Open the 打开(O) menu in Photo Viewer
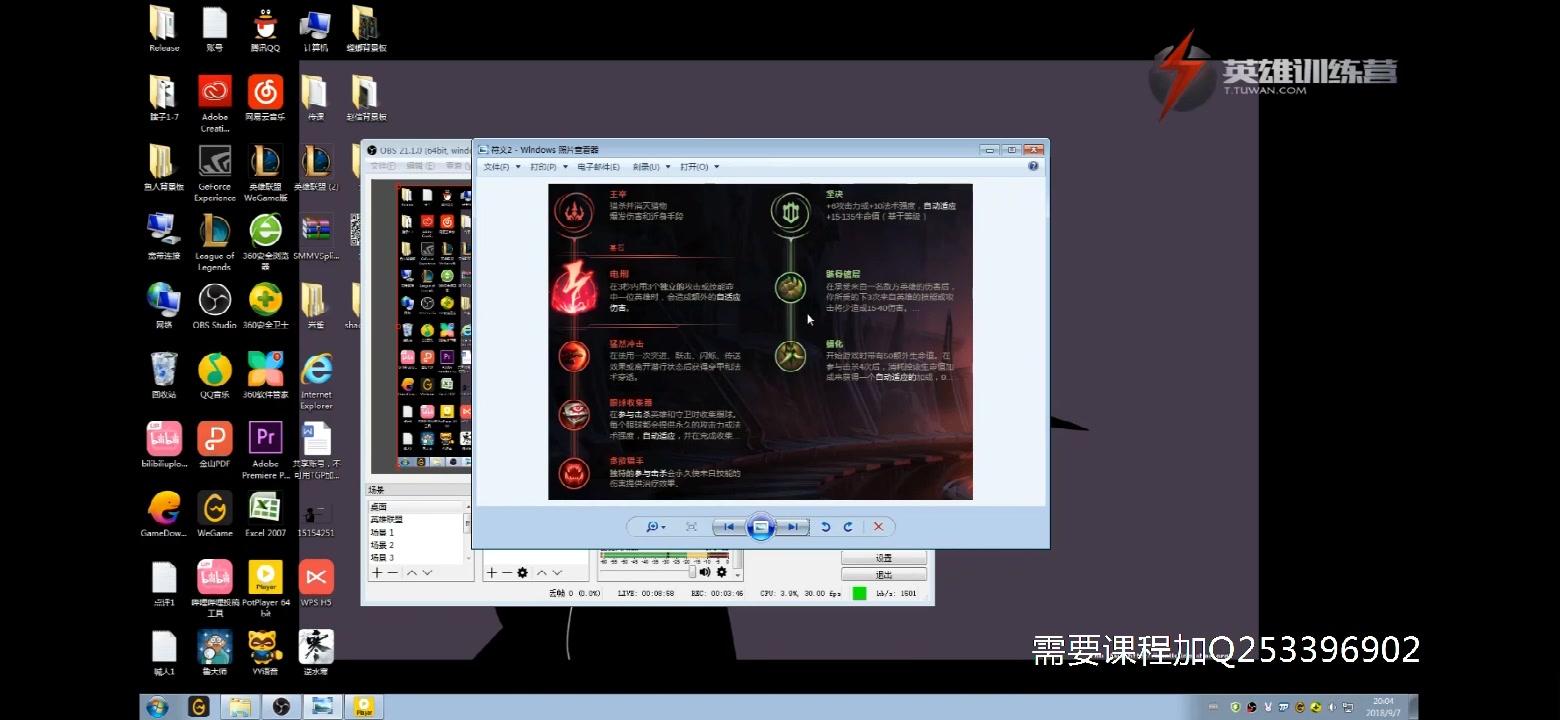 tap(699, 167)
